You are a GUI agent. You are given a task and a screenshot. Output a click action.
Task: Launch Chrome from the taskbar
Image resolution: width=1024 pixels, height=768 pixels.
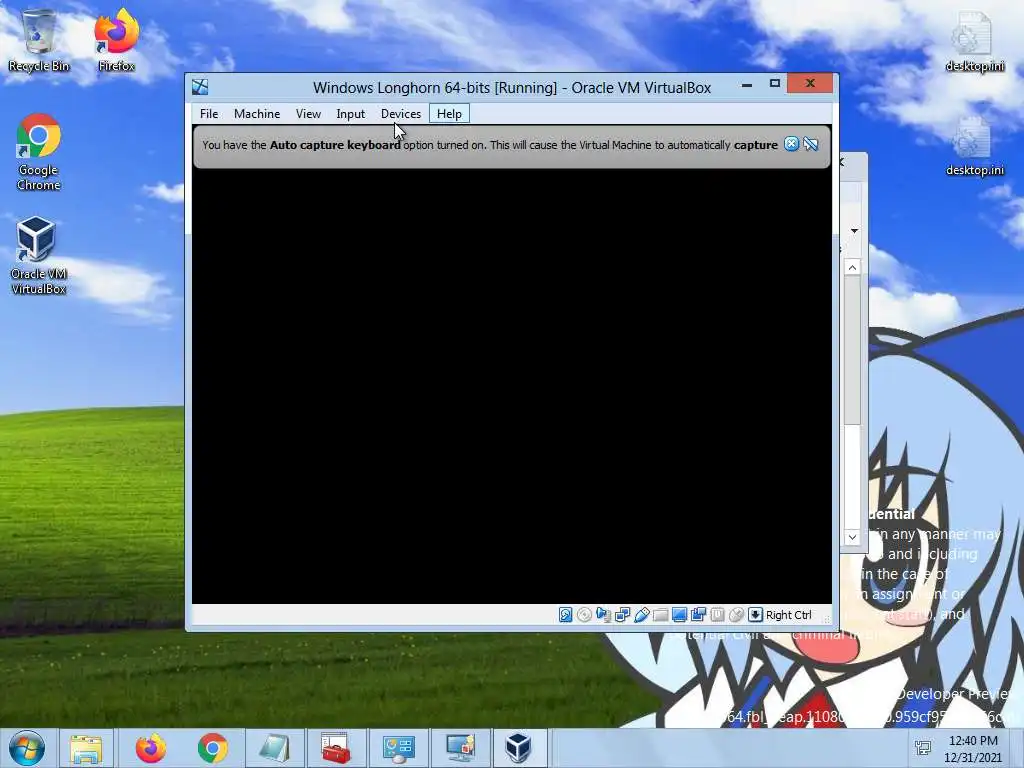(x=213, y=748)
